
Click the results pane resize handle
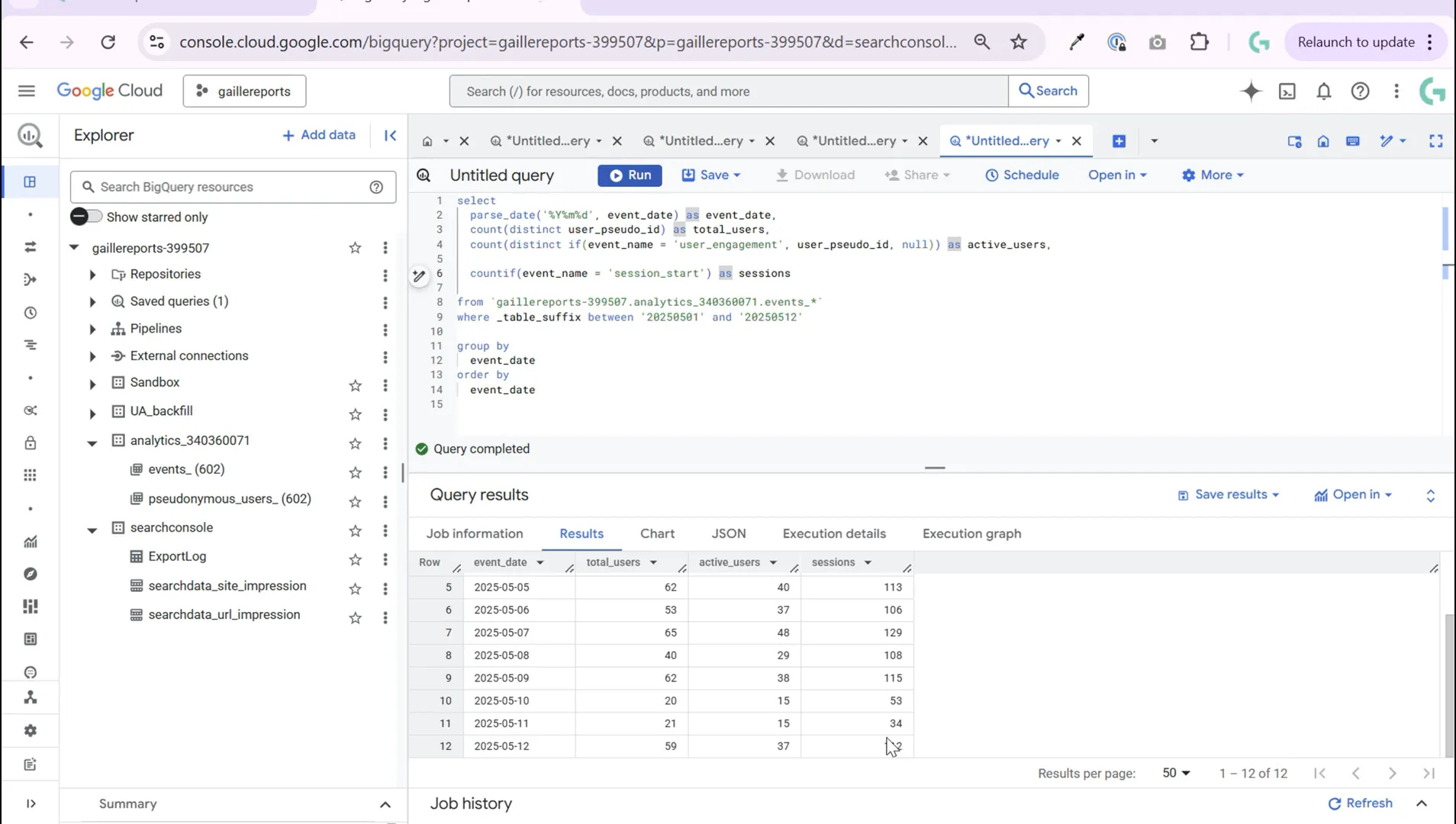(935, 468)
